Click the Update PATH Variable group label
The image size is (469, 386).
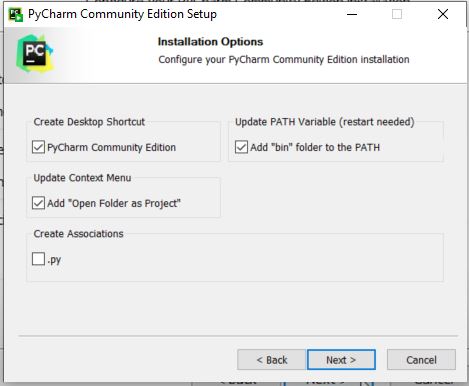(325, 122)
